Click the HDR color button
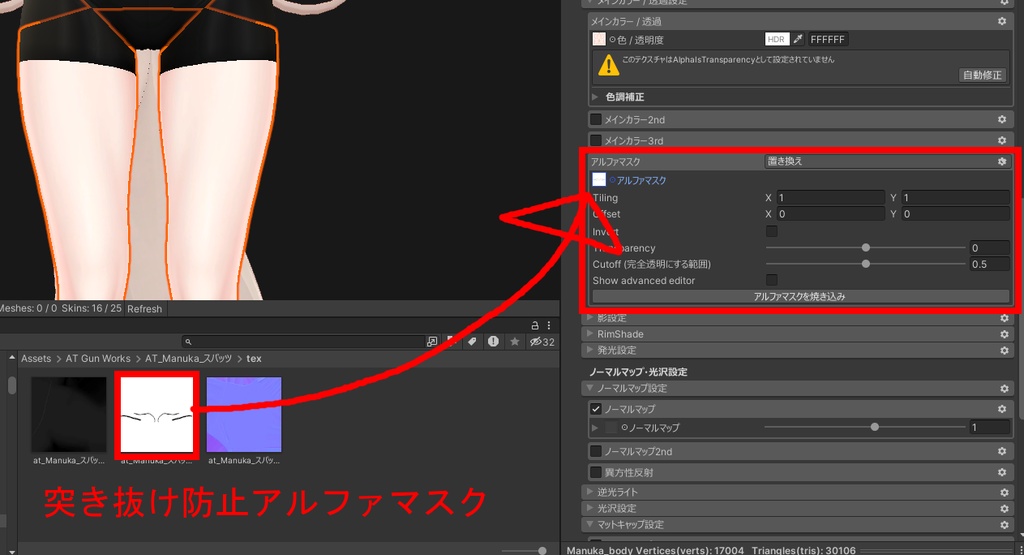 coord(776,39)
